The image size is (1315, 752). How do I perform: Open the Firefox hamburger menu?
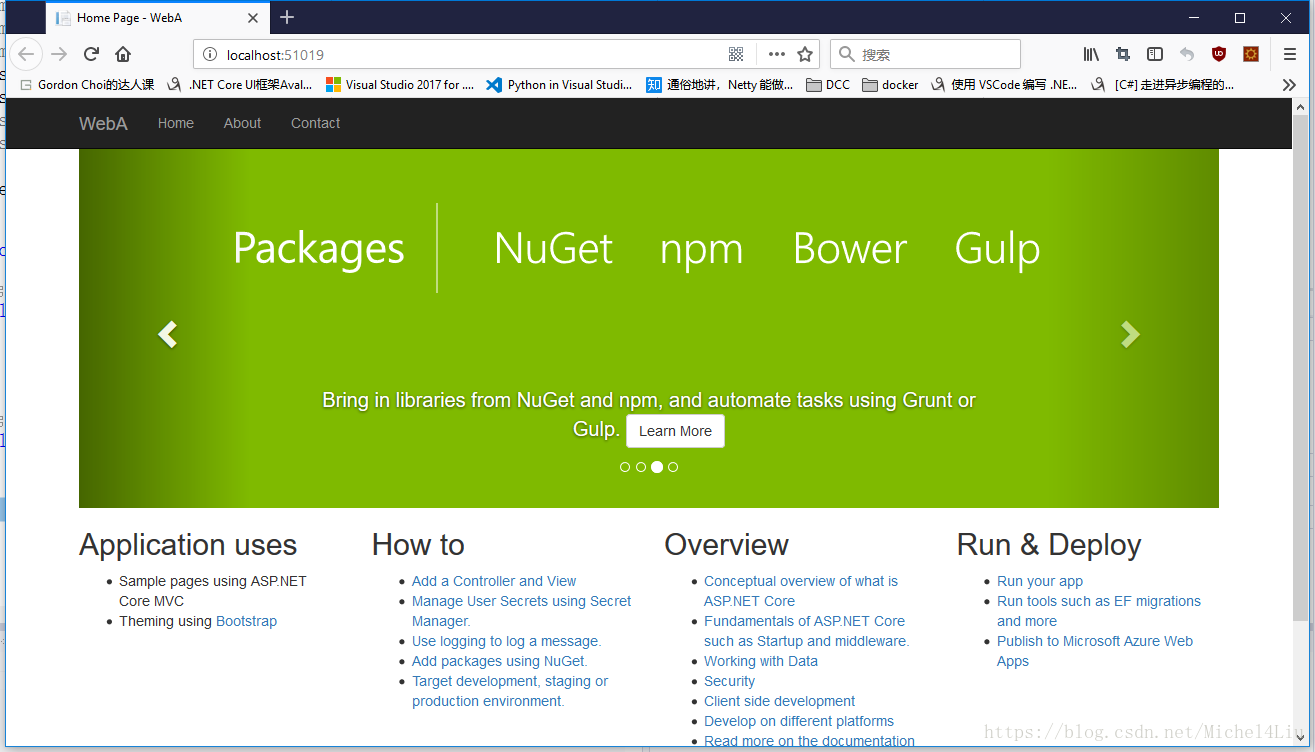tap(1290, 54)
